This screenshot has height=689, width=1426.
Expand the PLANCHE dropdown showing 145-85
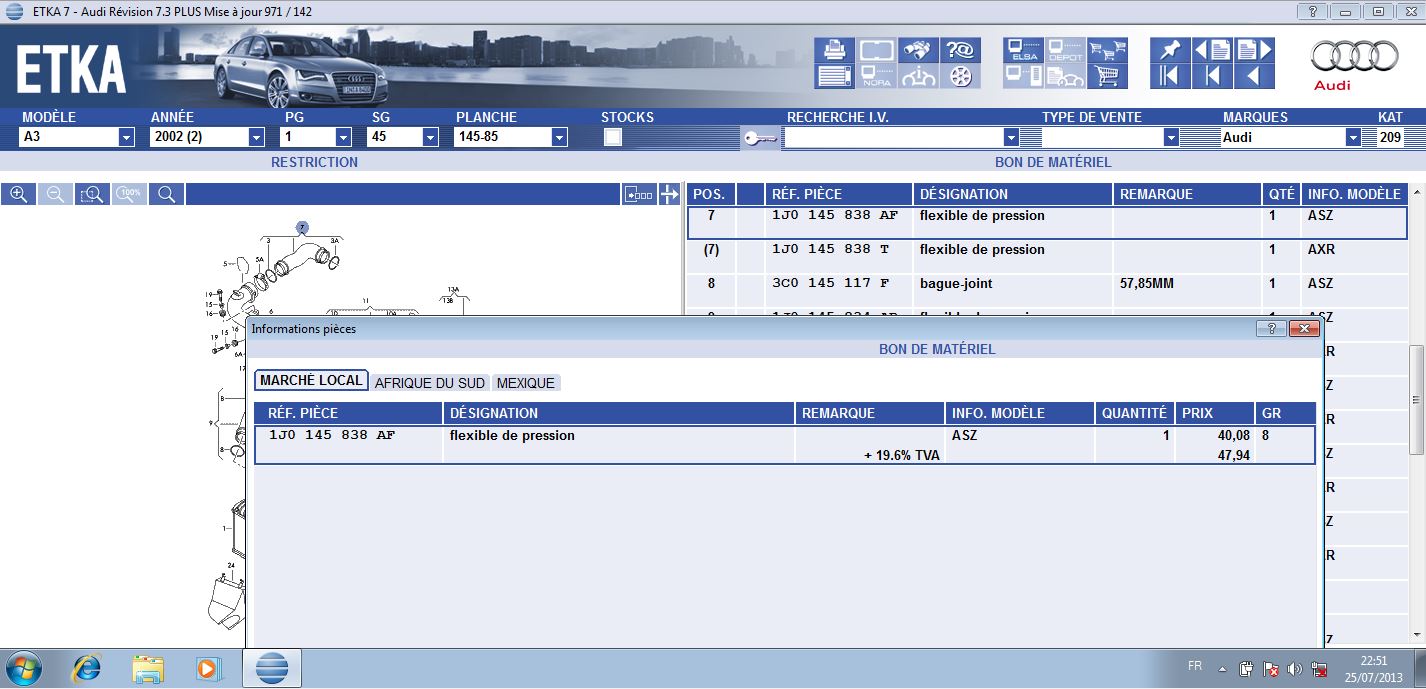(x=559, y=138)
